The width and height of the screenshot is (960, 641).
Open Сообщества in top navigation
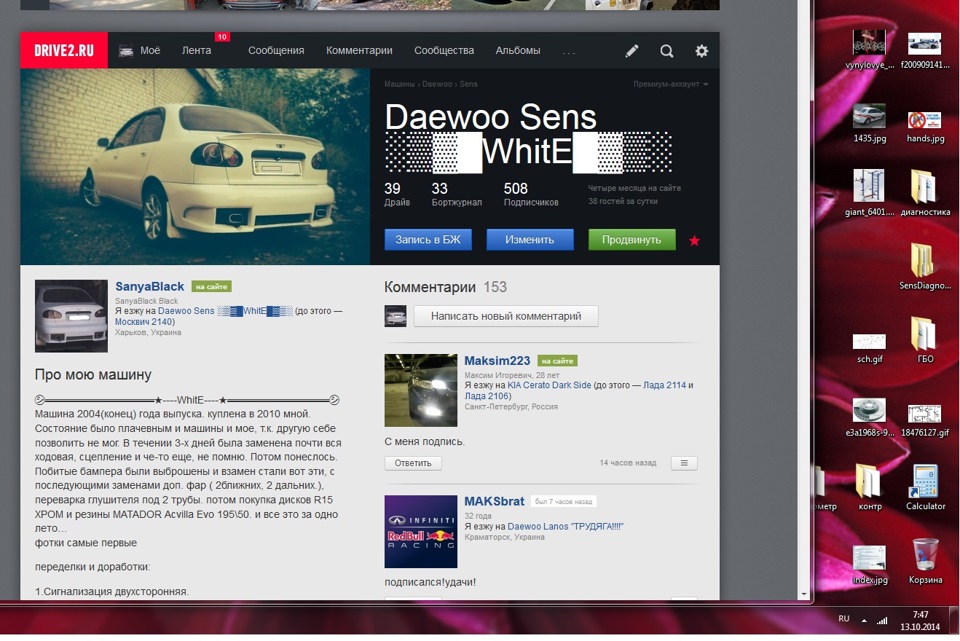point(444,51)
